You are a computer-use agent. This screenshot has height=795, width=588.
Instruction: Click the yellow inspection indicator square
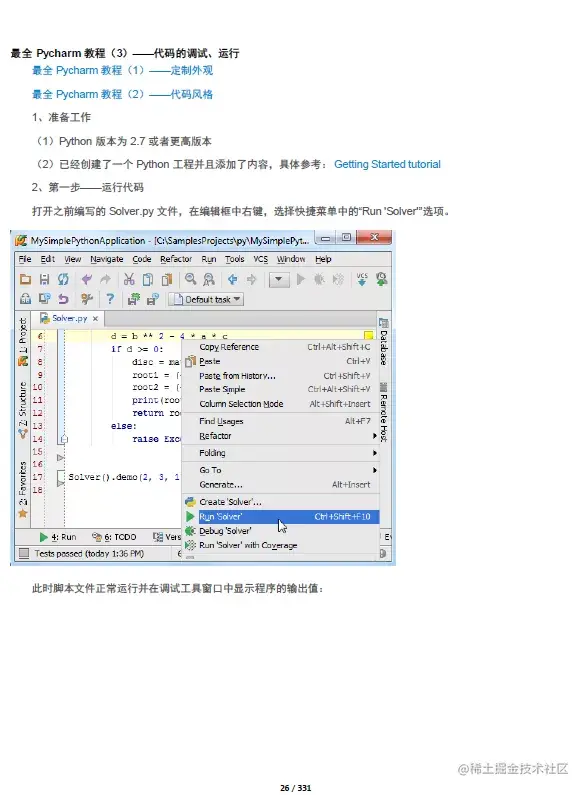(x=369, y=335)
